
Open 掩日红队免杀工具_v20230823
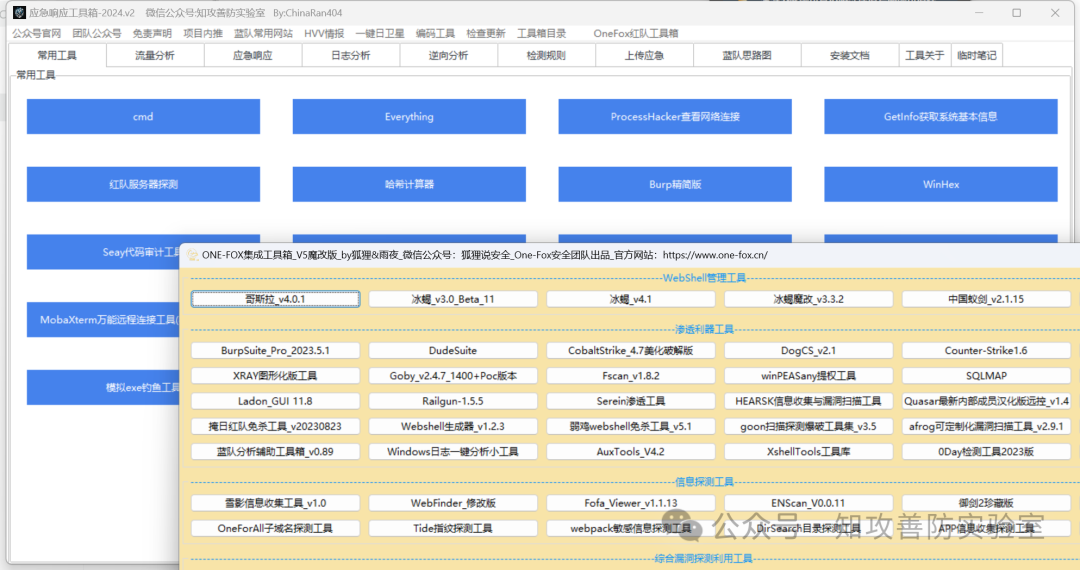[276, 426]
